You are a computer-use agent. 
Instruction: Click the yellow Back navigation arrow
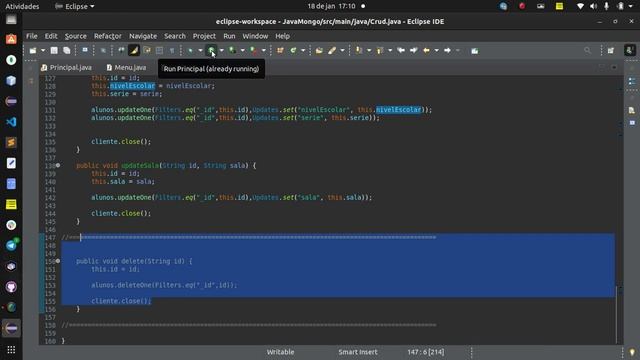(427, 51)
